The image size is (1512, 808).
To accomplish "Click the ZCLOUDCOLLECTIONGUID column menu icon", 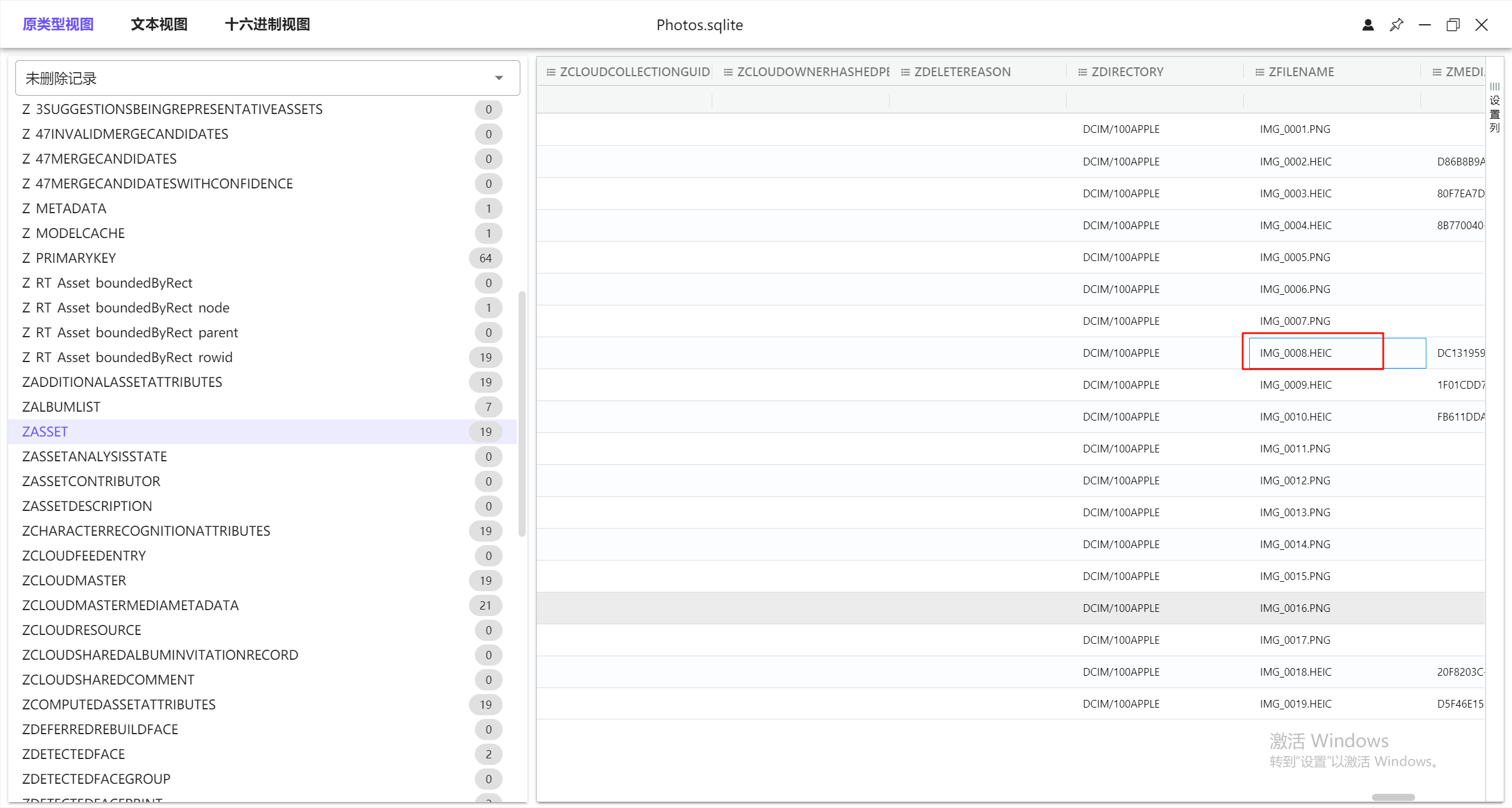I will pyautogui.click(x=550, y=72).
